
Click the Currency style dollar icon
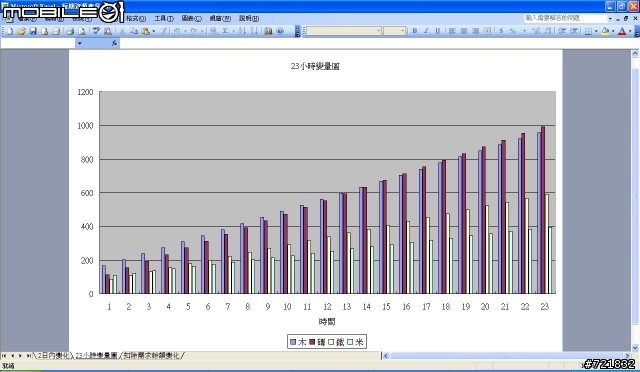point(501,31)
